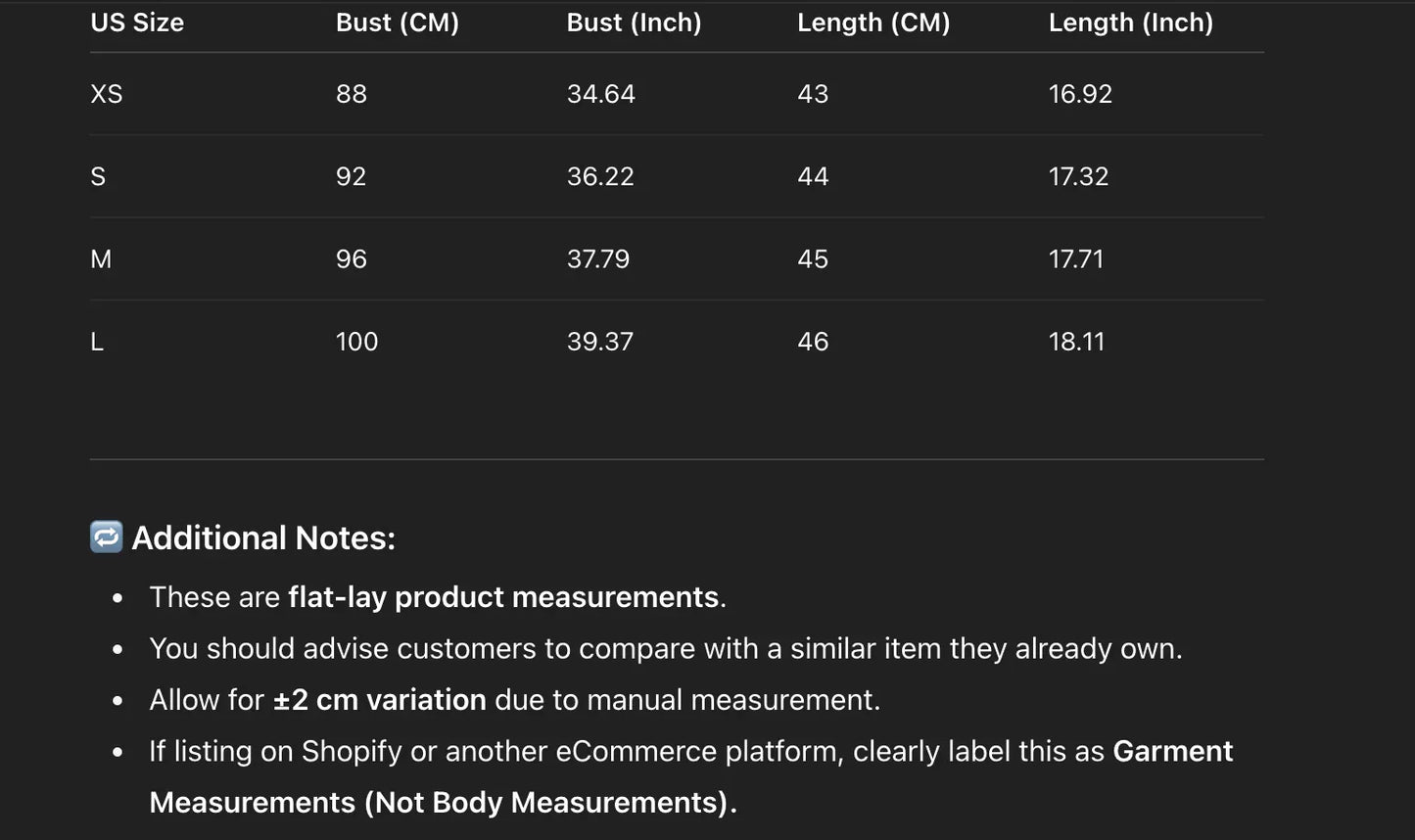The image size is (1415, 840).
Task: Click the bold ±2 cm variation text
Action: tap(379, 700)
